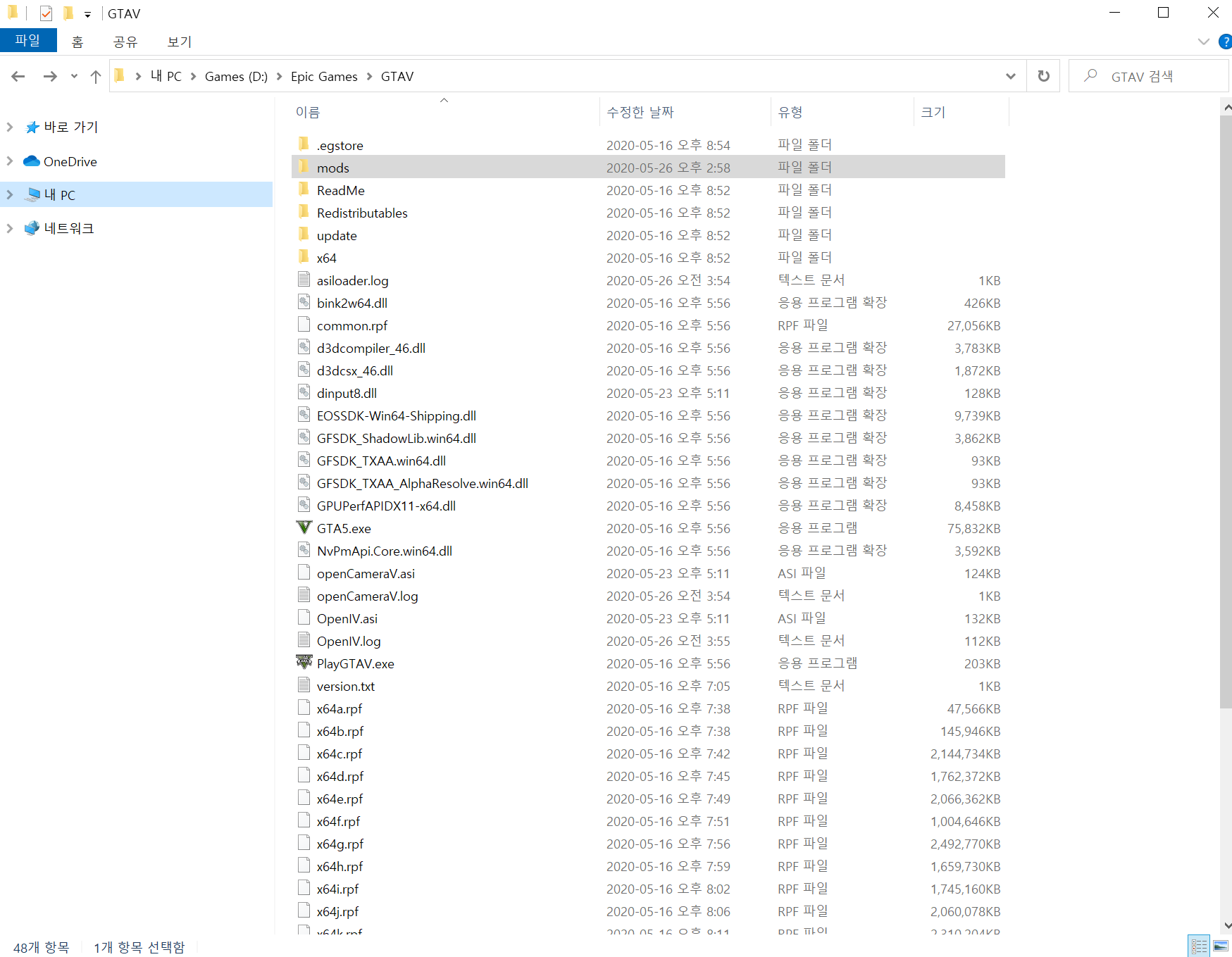Switch to large thumbnails view icon

coord(1221,946)
